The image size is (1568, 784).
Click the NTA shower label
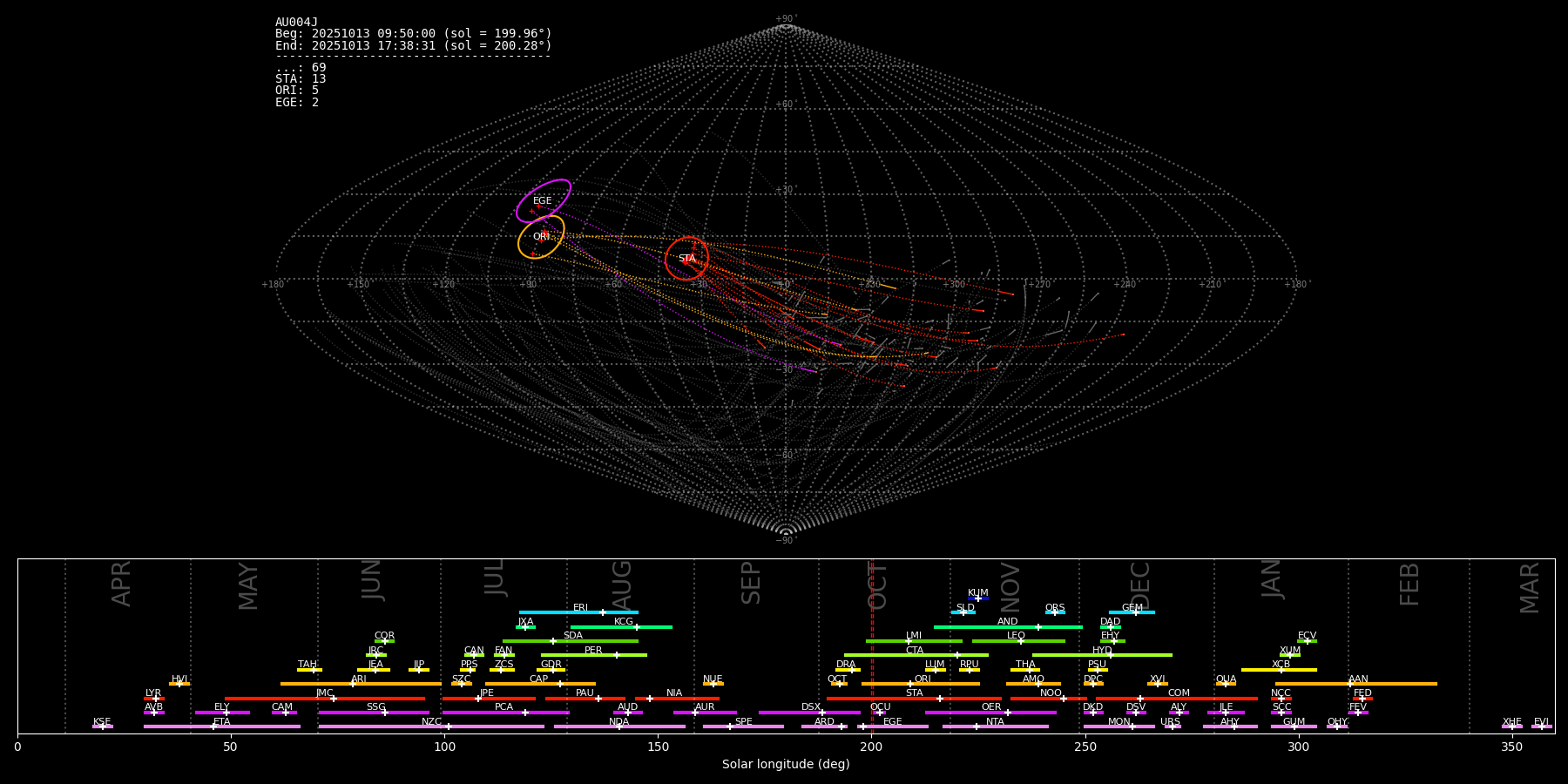tap(995, 722)
